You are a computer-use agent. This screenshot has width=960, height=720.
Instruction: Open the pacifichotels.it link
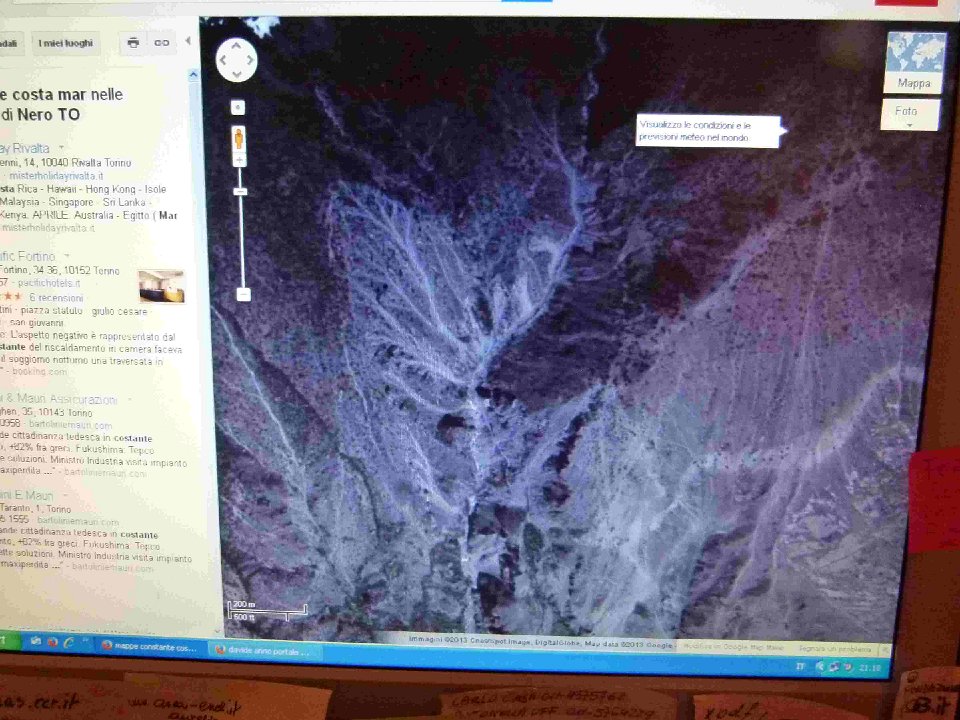click(49, 283)
